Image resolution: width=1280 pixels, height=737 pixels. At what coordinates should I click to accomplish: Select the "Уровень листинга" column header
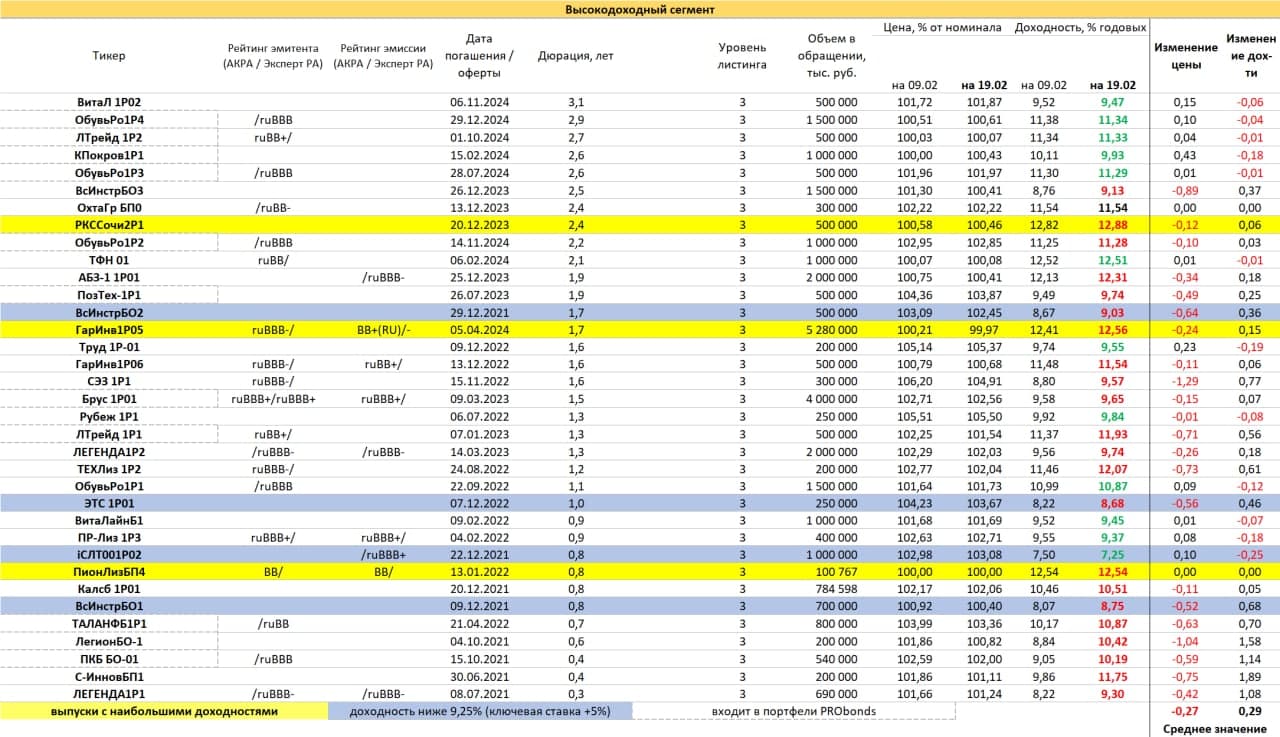pos(742,56)
